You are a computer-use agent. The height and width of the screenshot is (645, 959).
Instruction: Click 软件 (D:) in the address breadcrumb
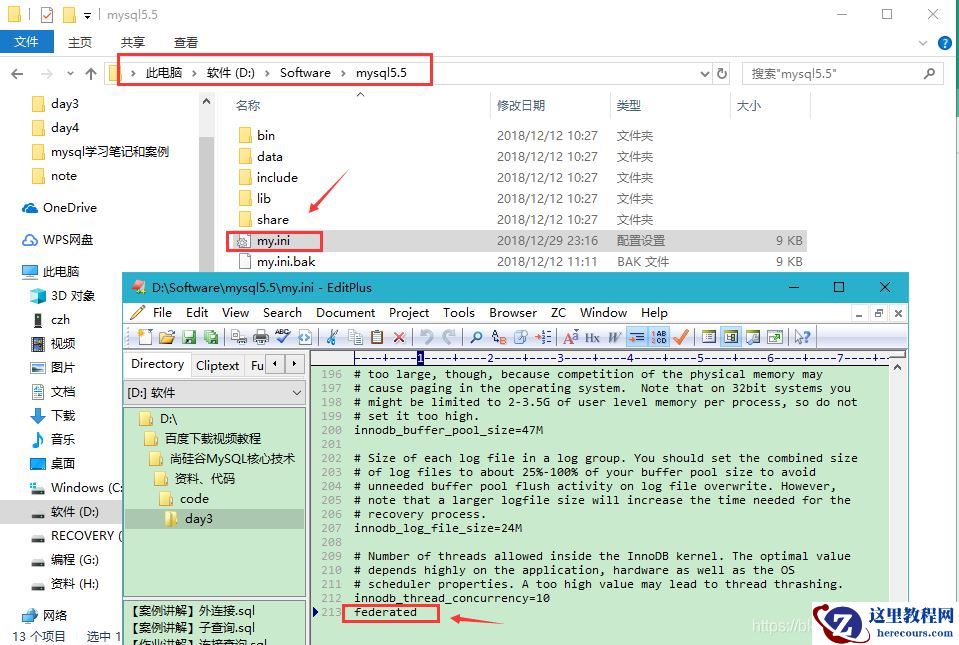tap(231, 73)
